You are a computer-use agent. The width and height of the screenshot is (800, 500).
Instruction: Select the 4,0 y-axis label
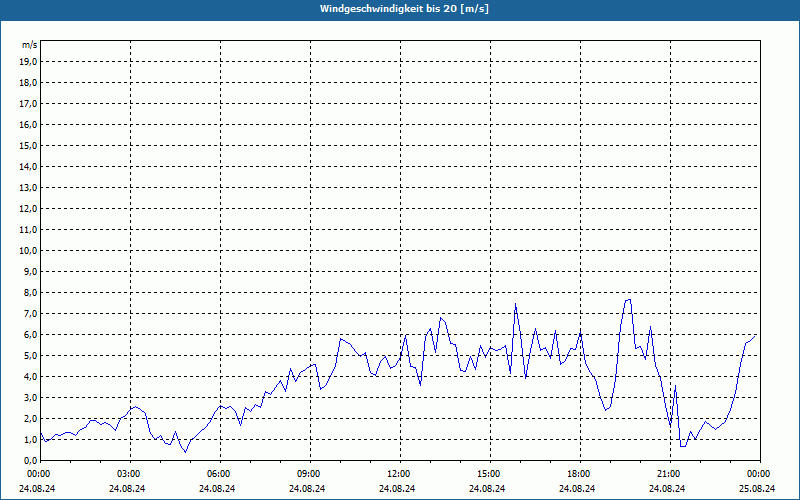(30, 377)
